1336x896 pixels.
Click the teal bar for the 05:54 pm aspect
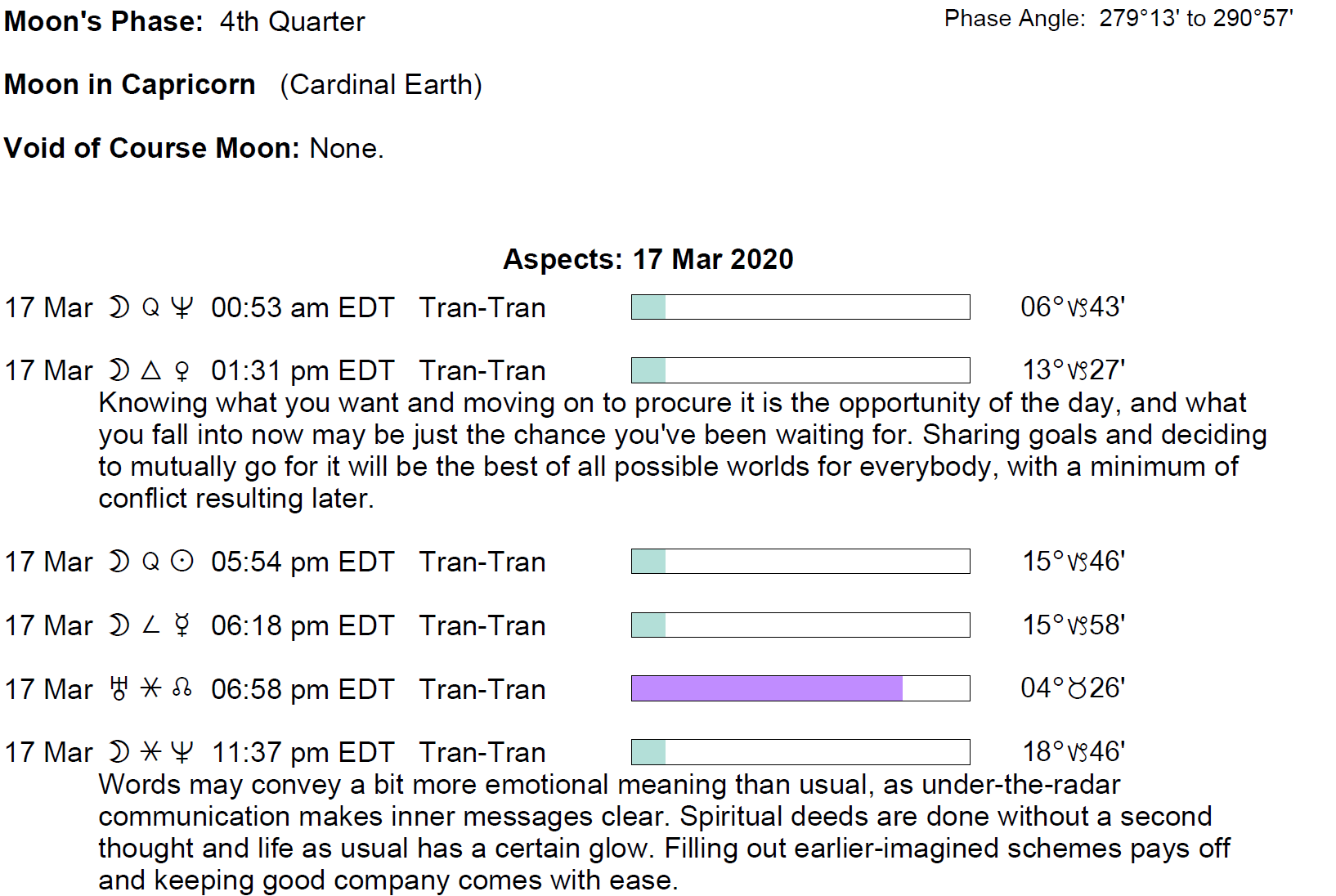click(x=648, y=562)
